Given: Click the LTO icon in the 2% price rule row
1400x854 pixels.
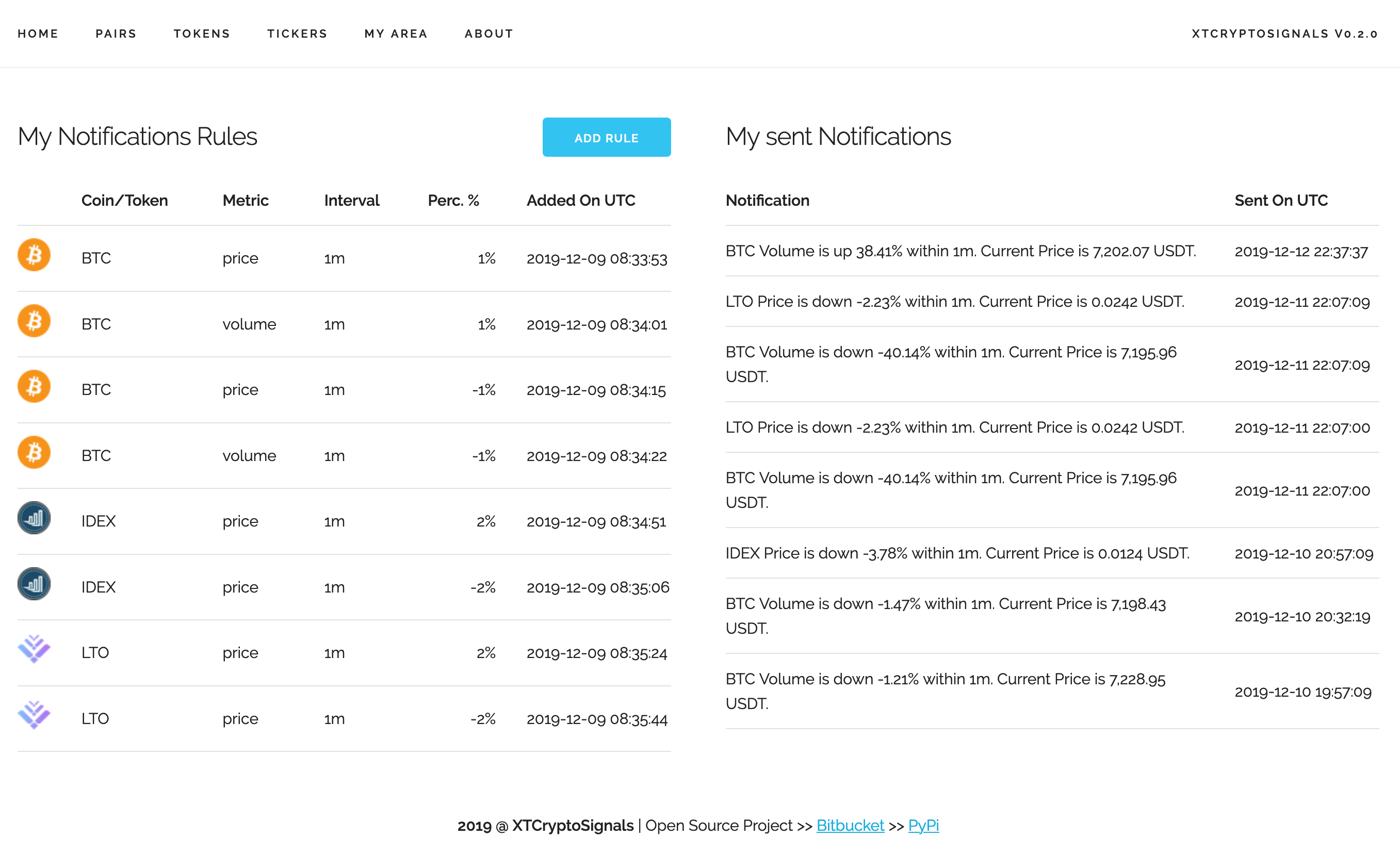Looking at the screenshot, I should tap(34, 649).
